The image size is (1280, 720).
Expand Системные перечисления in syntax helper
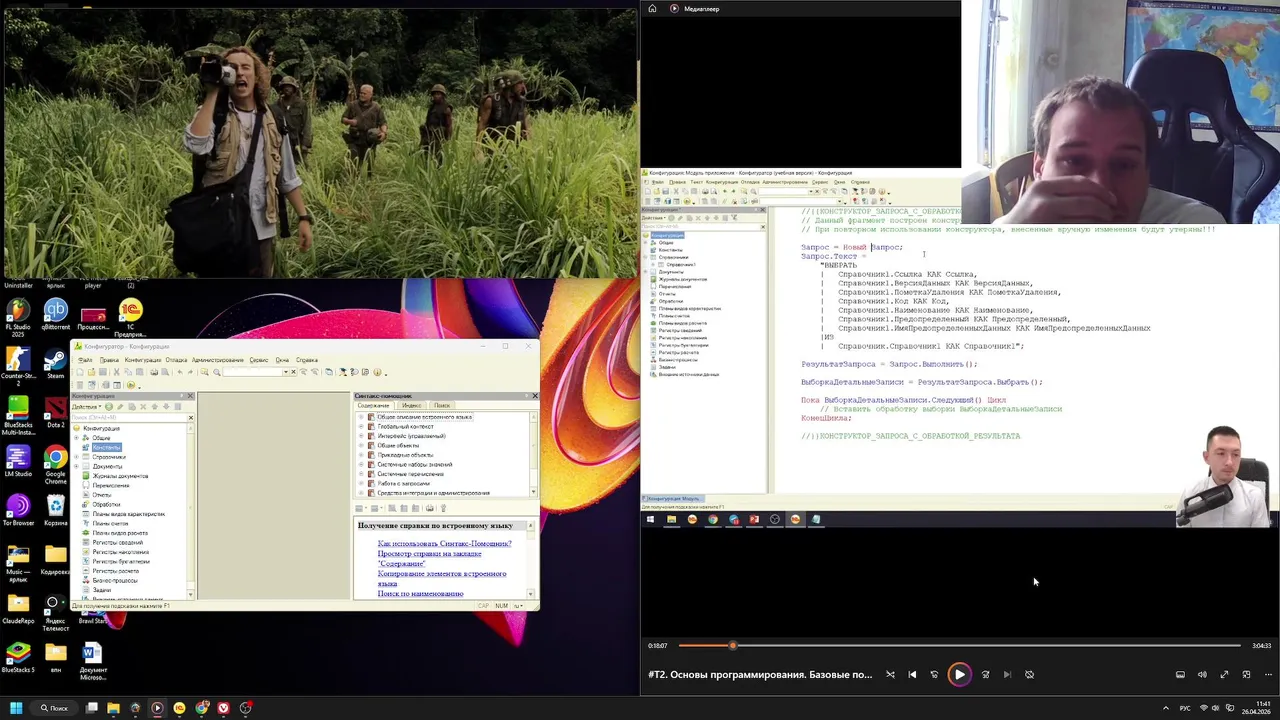(x=361, y=474)
